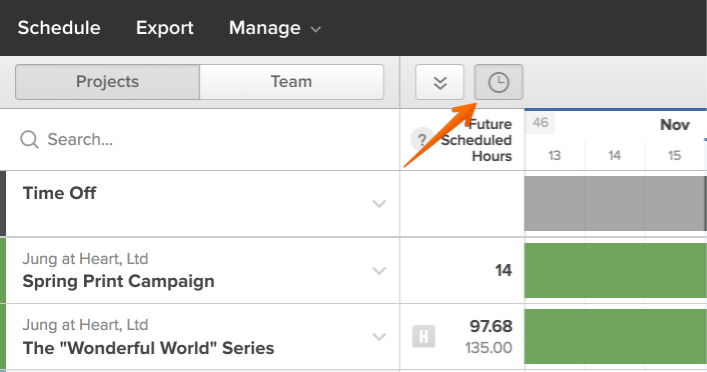Click the gray Time Off schedule bar
This screenshot has height=372, width=707.
615,204
